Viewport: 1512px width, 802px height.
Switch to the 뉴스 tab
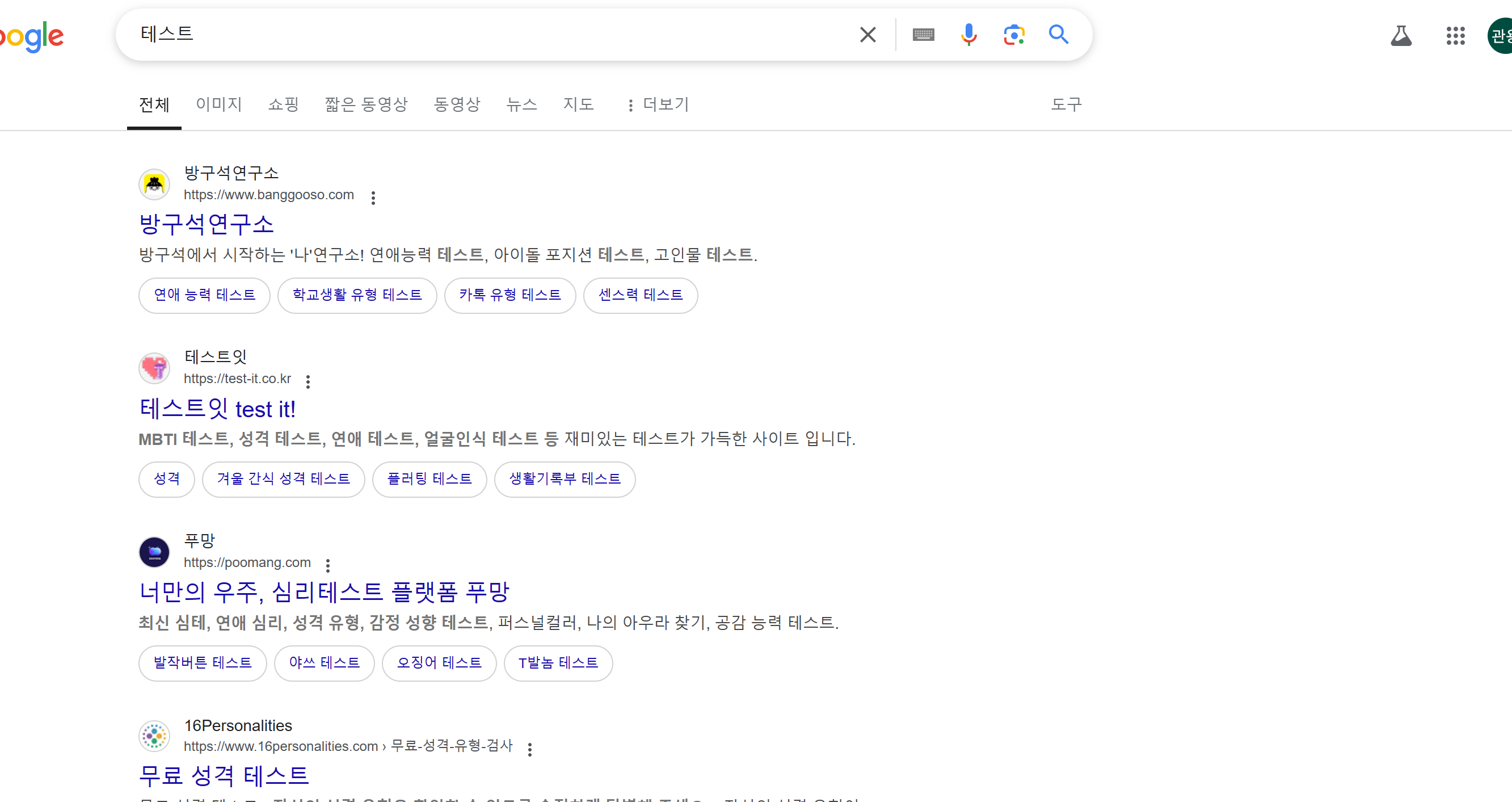pyautogui.click(x=522, y=104)
